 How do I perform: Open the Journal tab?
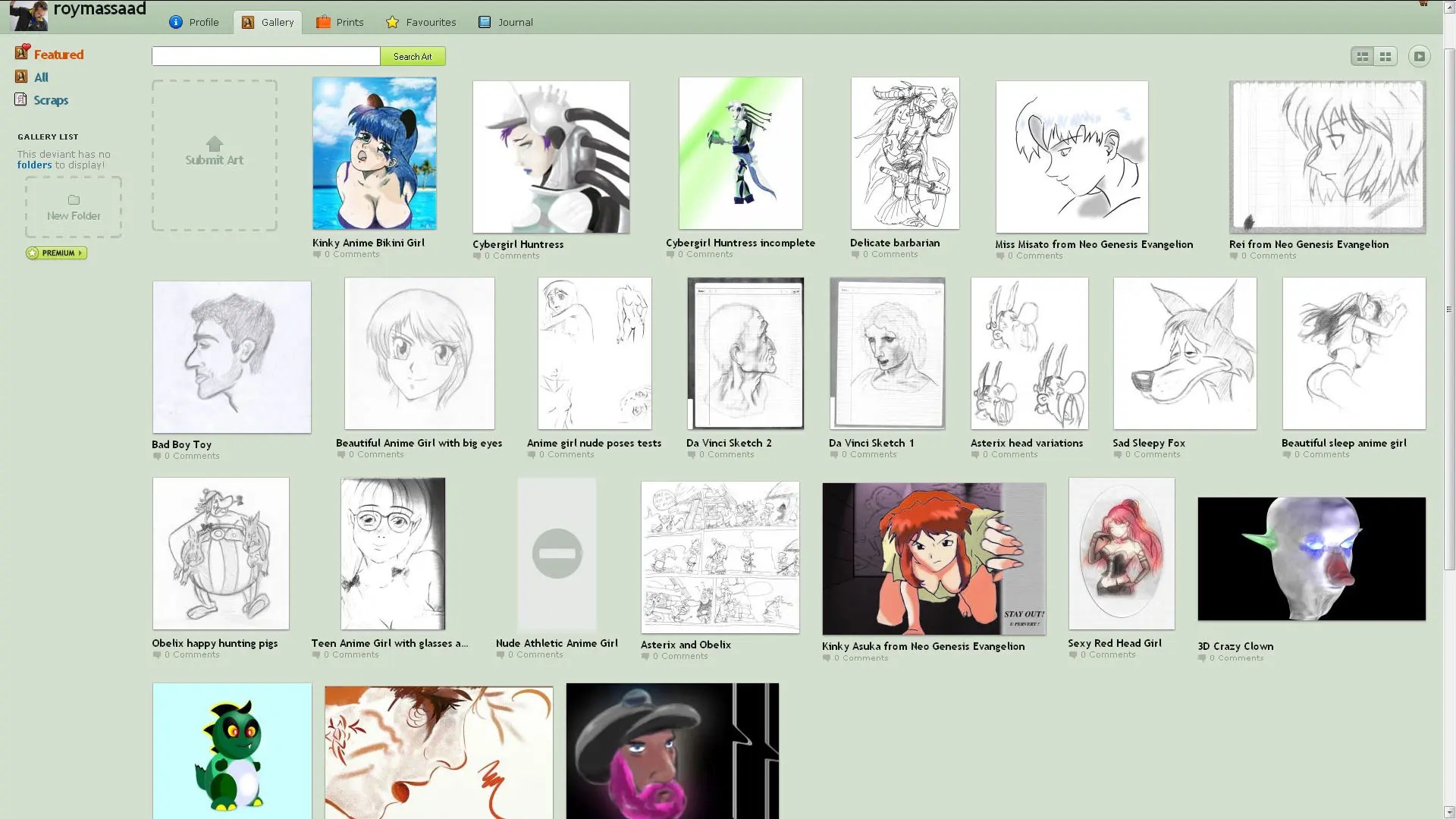click(x=506, y=22)
